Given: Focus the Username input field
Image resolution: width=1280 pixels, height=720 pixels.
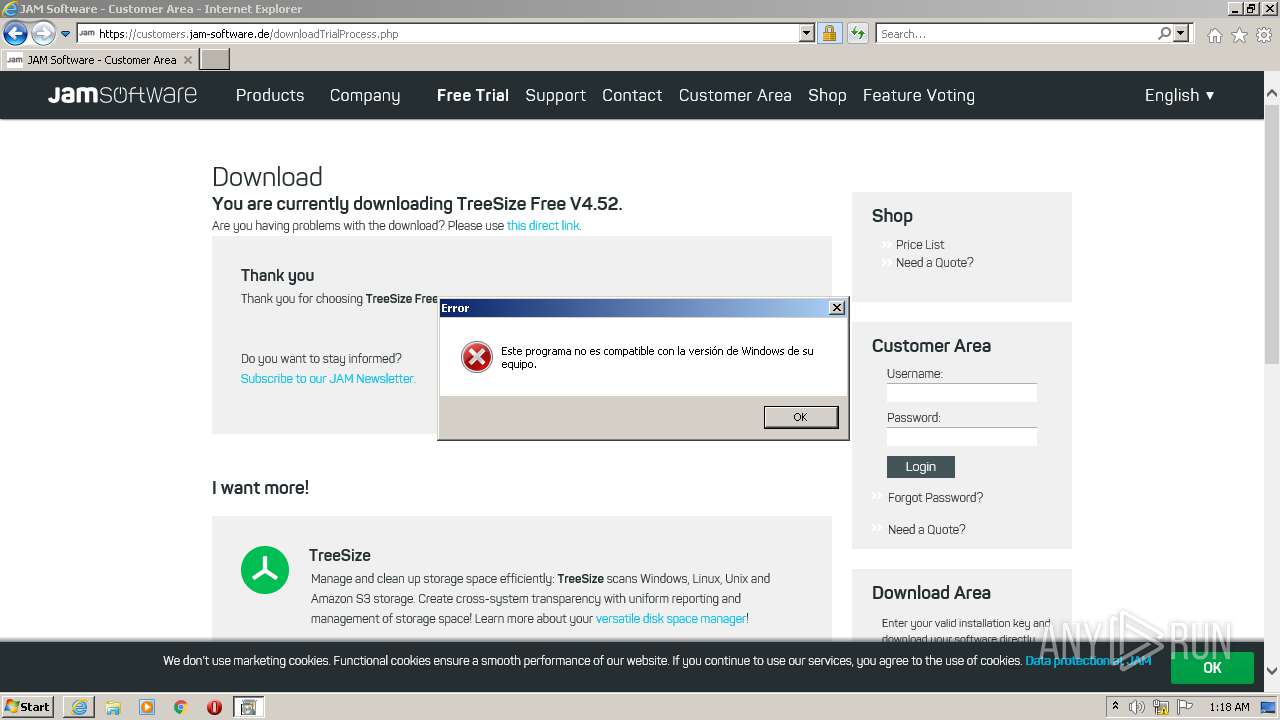Looking at the screenshot, I should click(x=962, y=393).
